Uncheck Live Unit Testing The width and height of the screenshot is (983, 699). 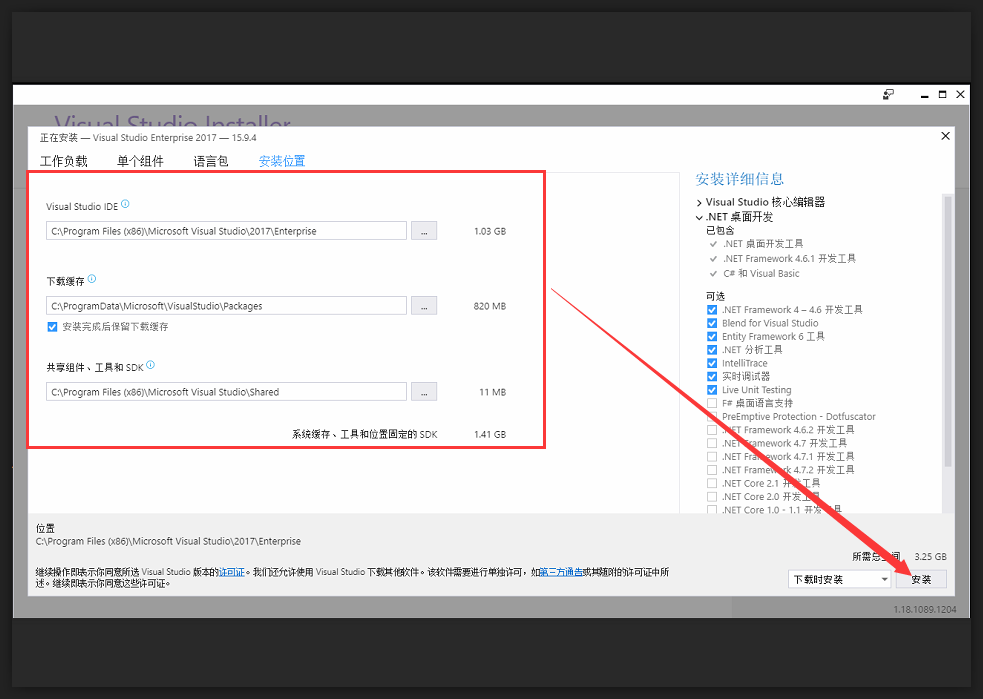712,390
